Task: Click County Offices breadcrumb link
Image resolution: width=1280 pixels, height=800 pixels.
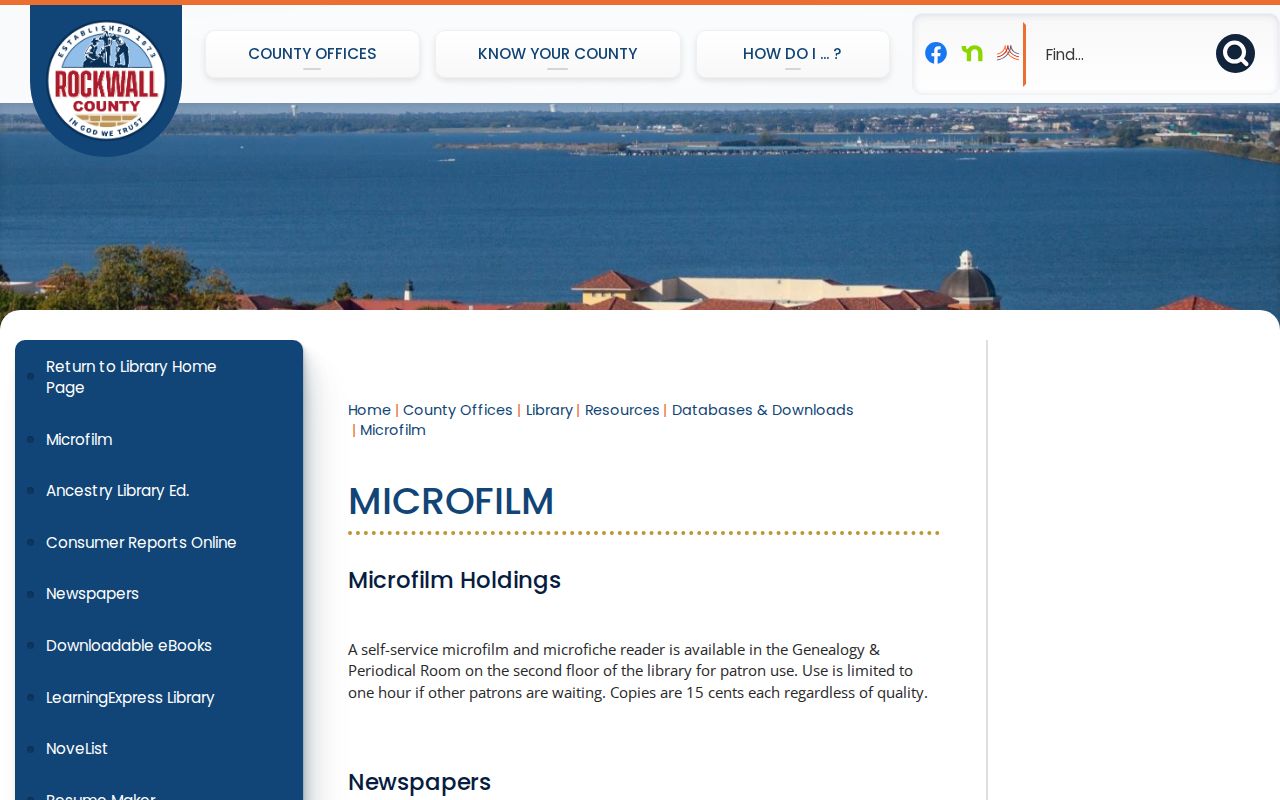Action: coord(457,410)
